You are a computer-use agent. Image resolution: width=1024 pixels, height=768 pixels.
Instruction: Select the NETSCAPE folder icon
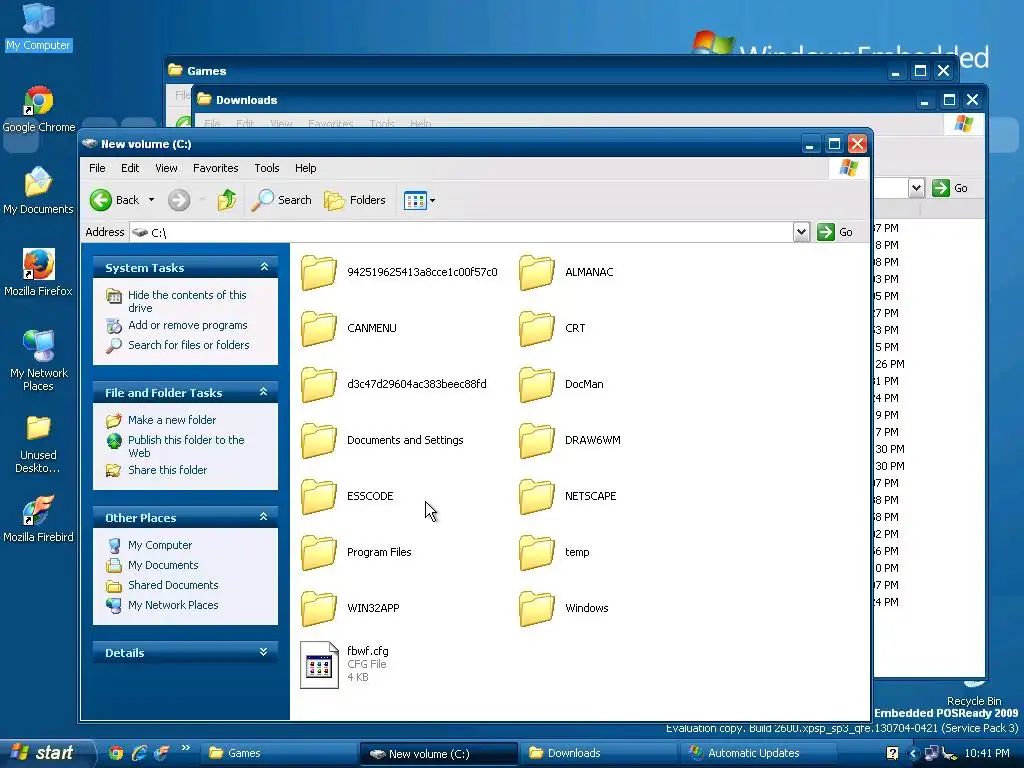537,496
